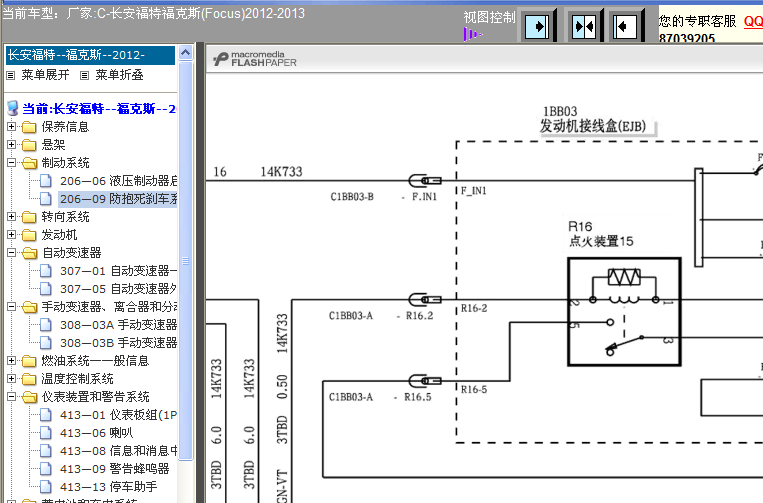Image resolution: width=763 pixels, height=503 pixels.
Task: Click the folder icon for 保养信息
Action: (x=29, y=127)
